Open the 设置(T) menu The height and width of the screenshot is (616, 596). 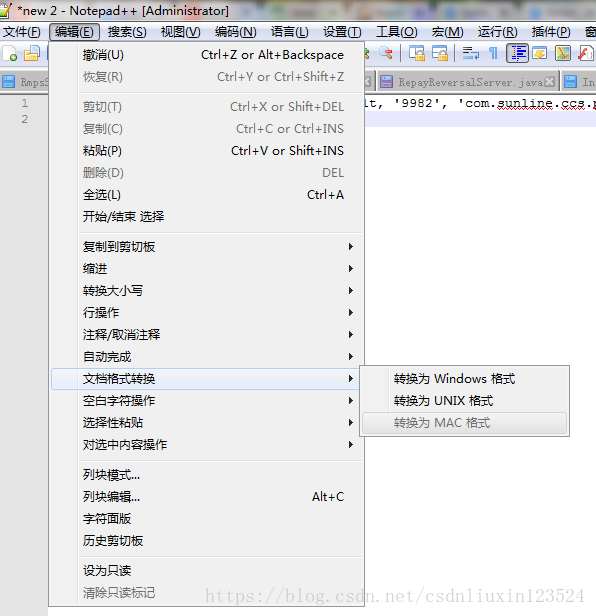342,32
